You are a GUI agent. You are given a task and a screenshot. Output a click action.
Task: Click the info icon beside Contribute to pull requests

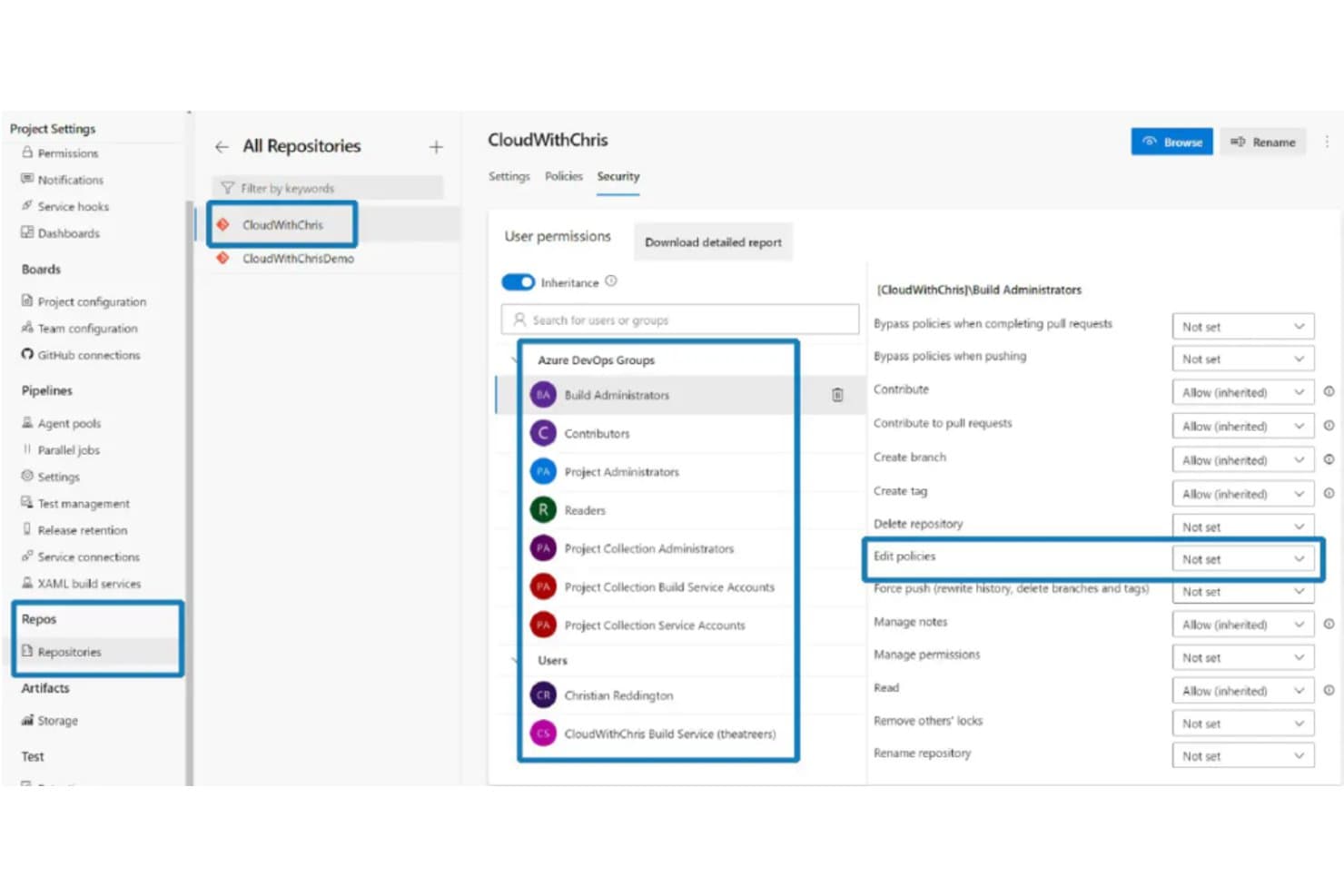(x=1329, y=426)
